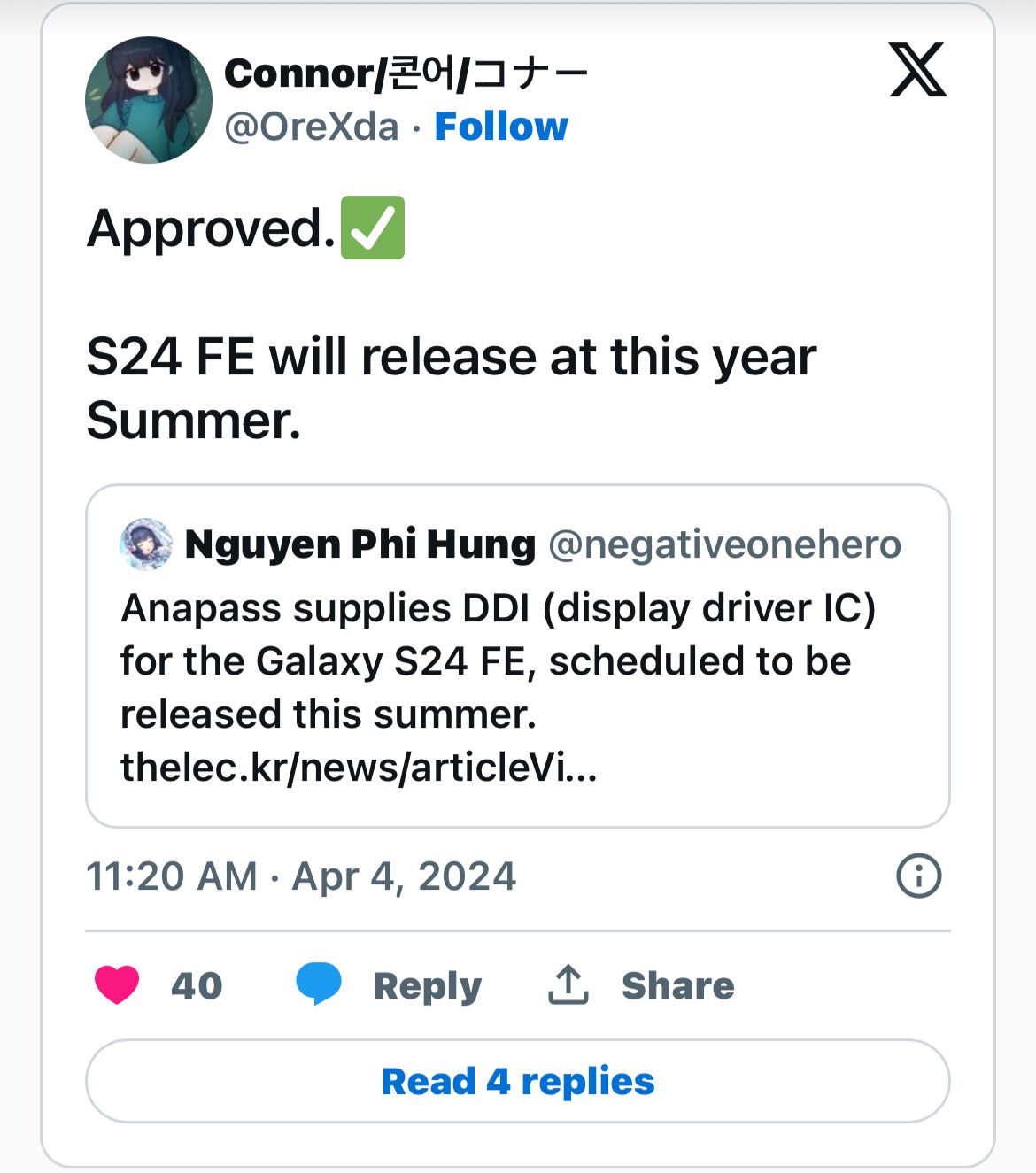This screenshot has height=1173, width=1036.
Task: Click the green check mark emoji
Action: (373, 228)
